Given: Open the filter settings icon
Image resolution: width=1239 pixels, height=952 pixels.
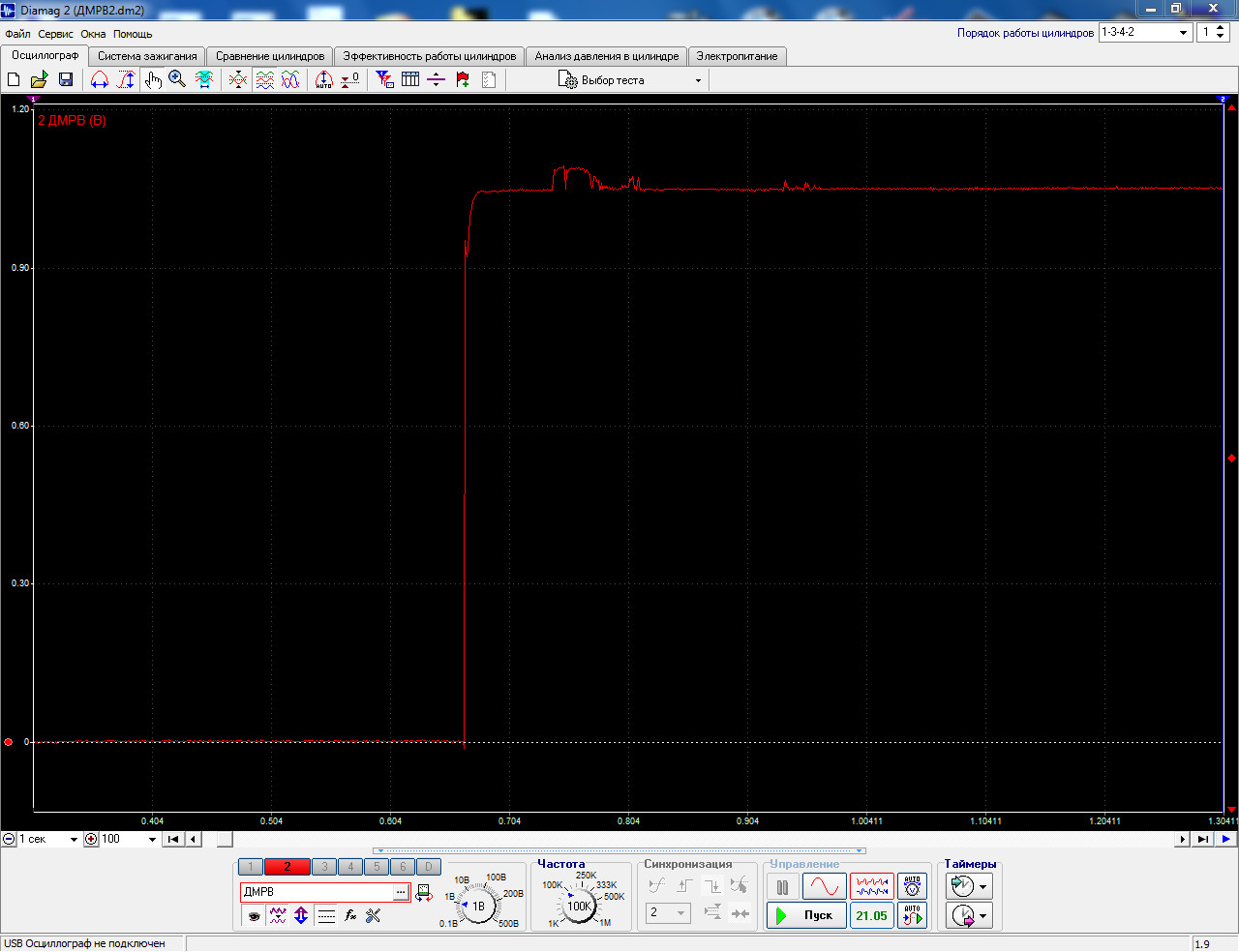Looking at the screenshot, I should click(385, 79).
